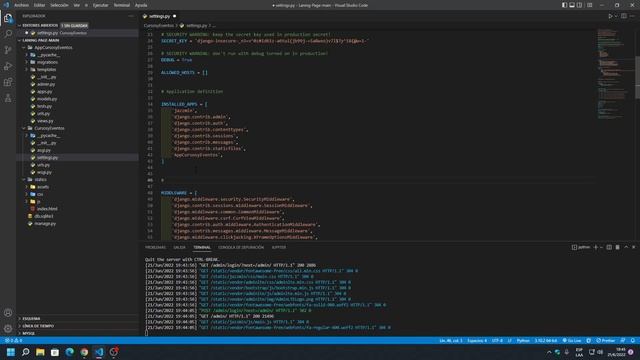Click Go Live in status bar
This screenshot has width=640, height=360.
(572, 340)
